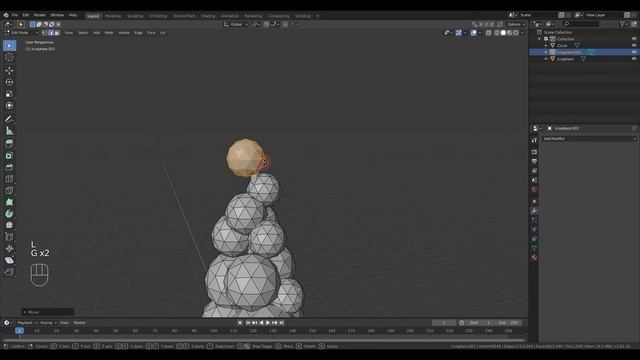Select the Edge Slide tool
Screen dimensions: 640x360
9,237
